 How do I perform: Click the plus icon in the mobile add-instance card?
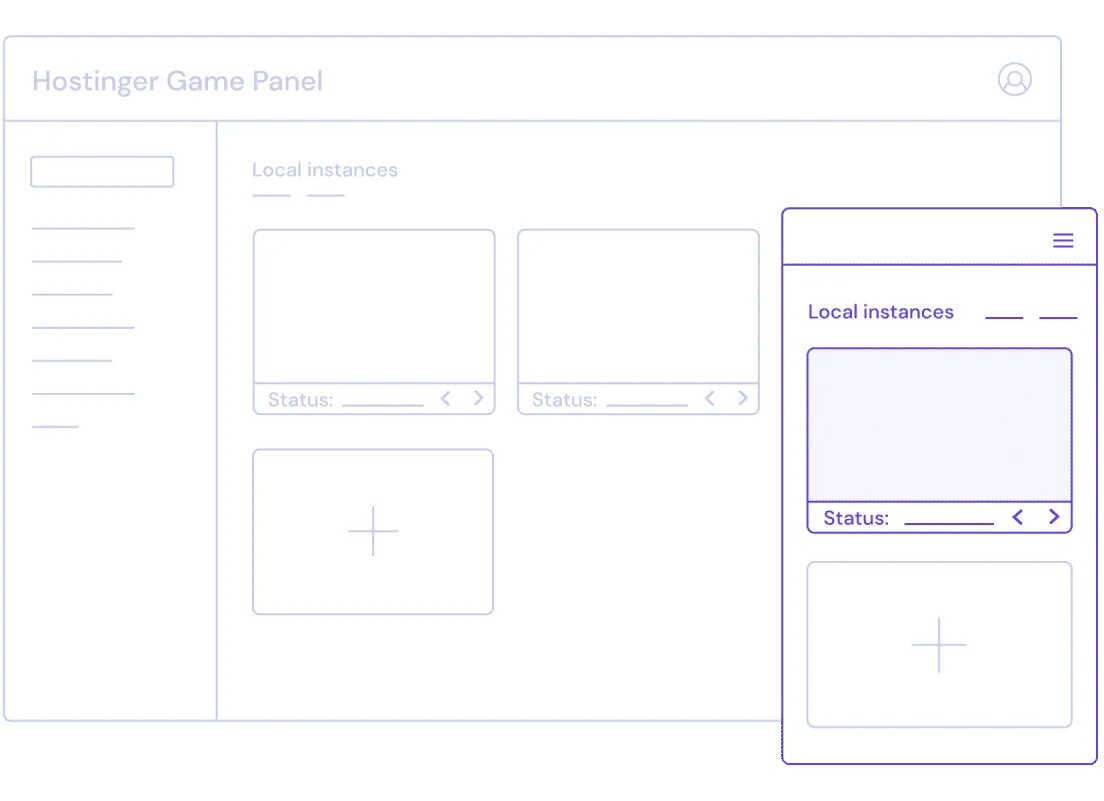(939, 645)
